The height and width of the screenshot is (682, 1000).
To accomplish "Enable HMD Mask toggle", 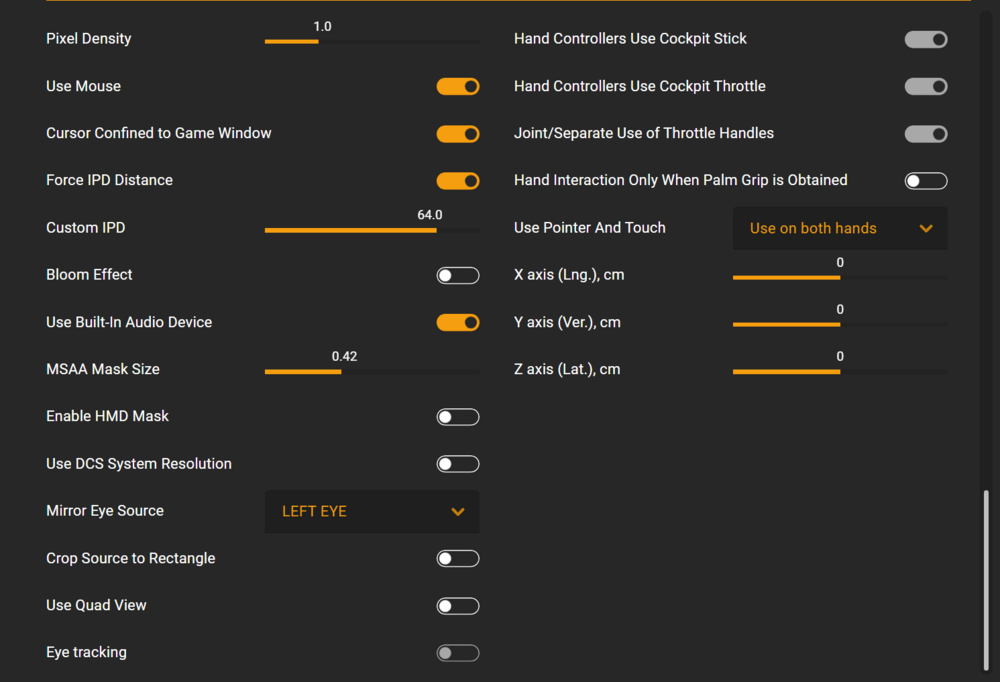I will click(458, 417).
